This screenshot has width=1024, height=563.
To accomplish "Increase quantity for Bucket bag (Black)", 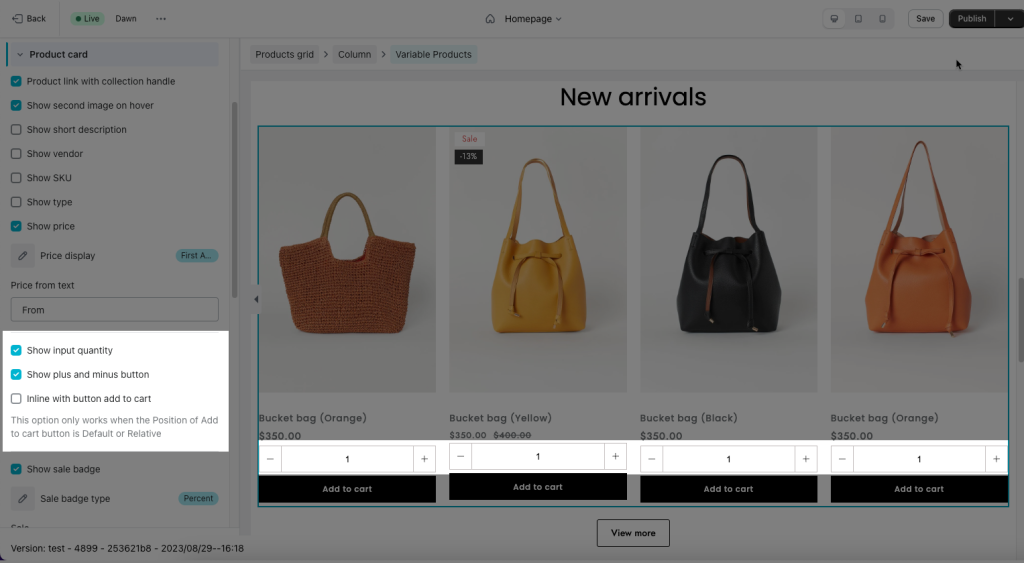I will pyautogui.click(x=806, y=459).
